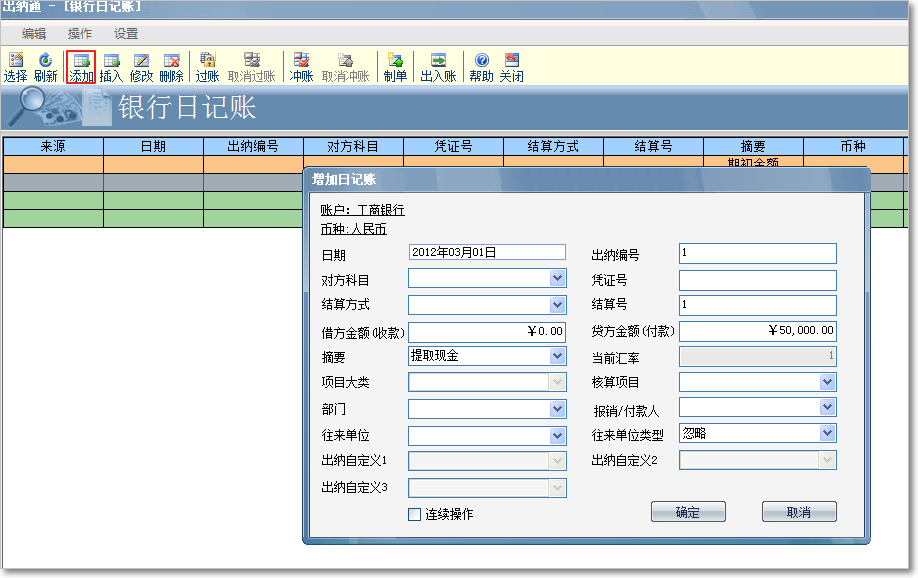Click the 确定 confirm button
Screen dimensions: 918x578
[688, 511]
